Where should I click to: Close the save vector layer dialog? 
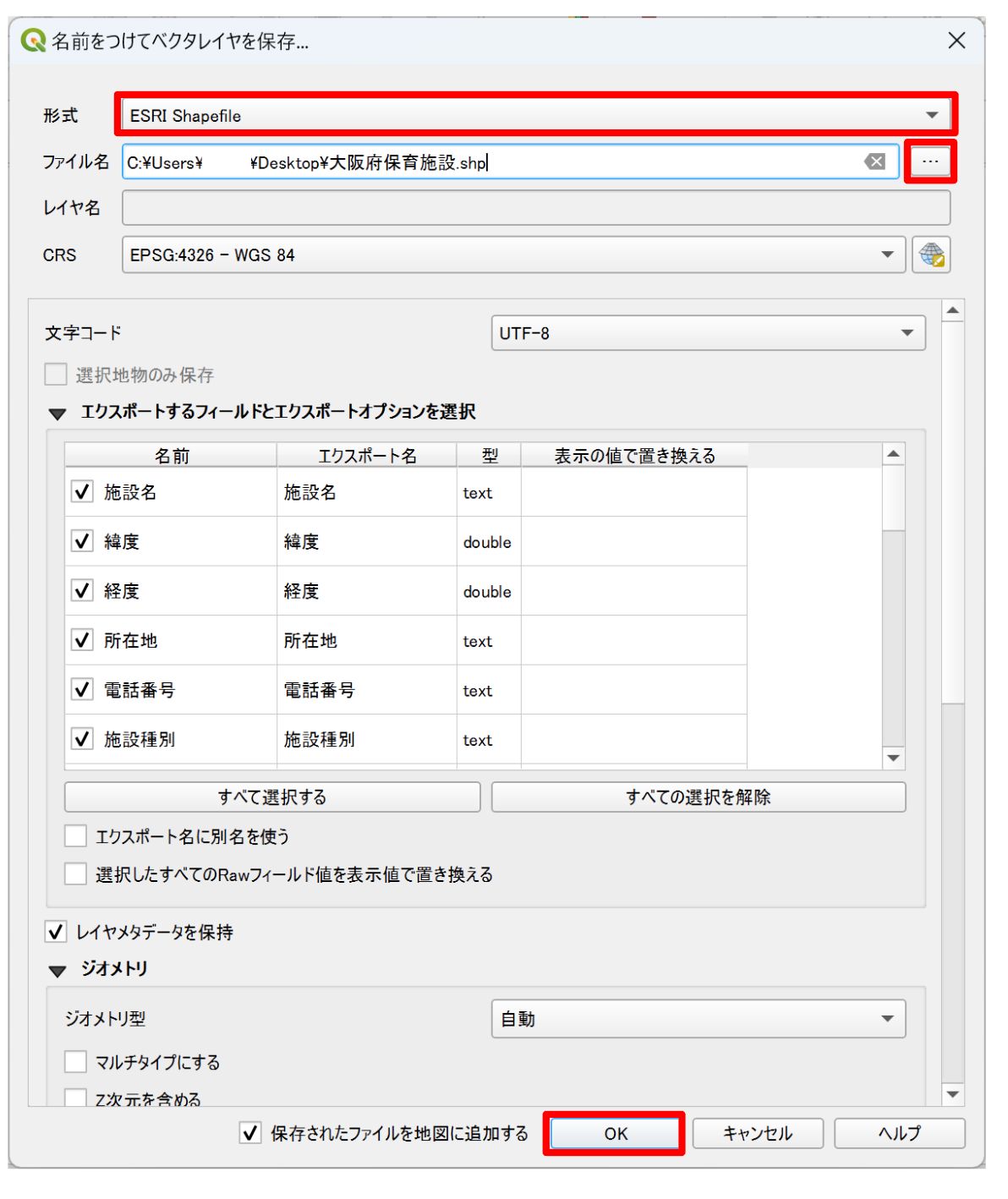coord(956,40)
